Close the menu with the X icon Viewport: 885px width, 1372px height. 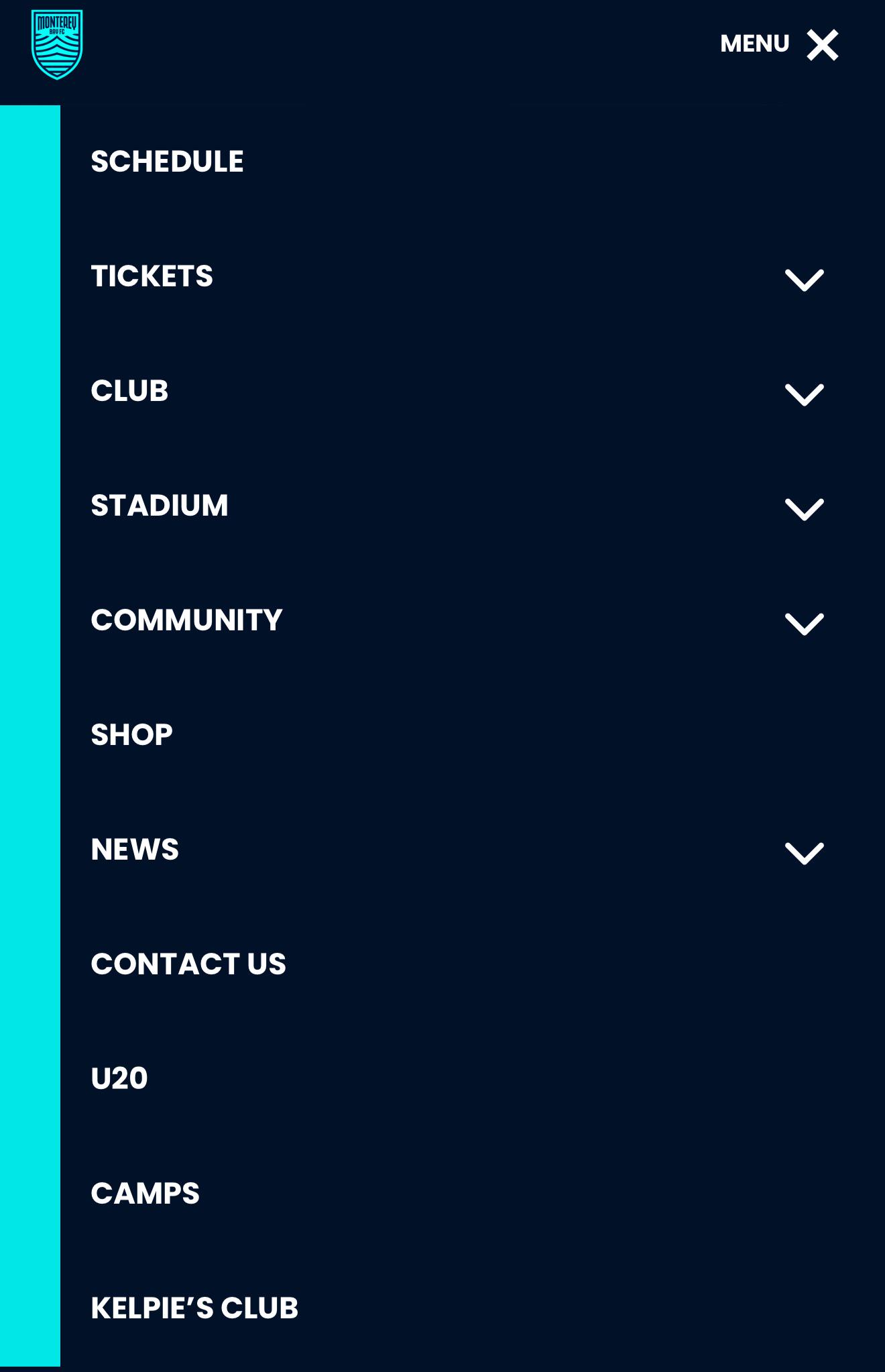click(822, 45)
